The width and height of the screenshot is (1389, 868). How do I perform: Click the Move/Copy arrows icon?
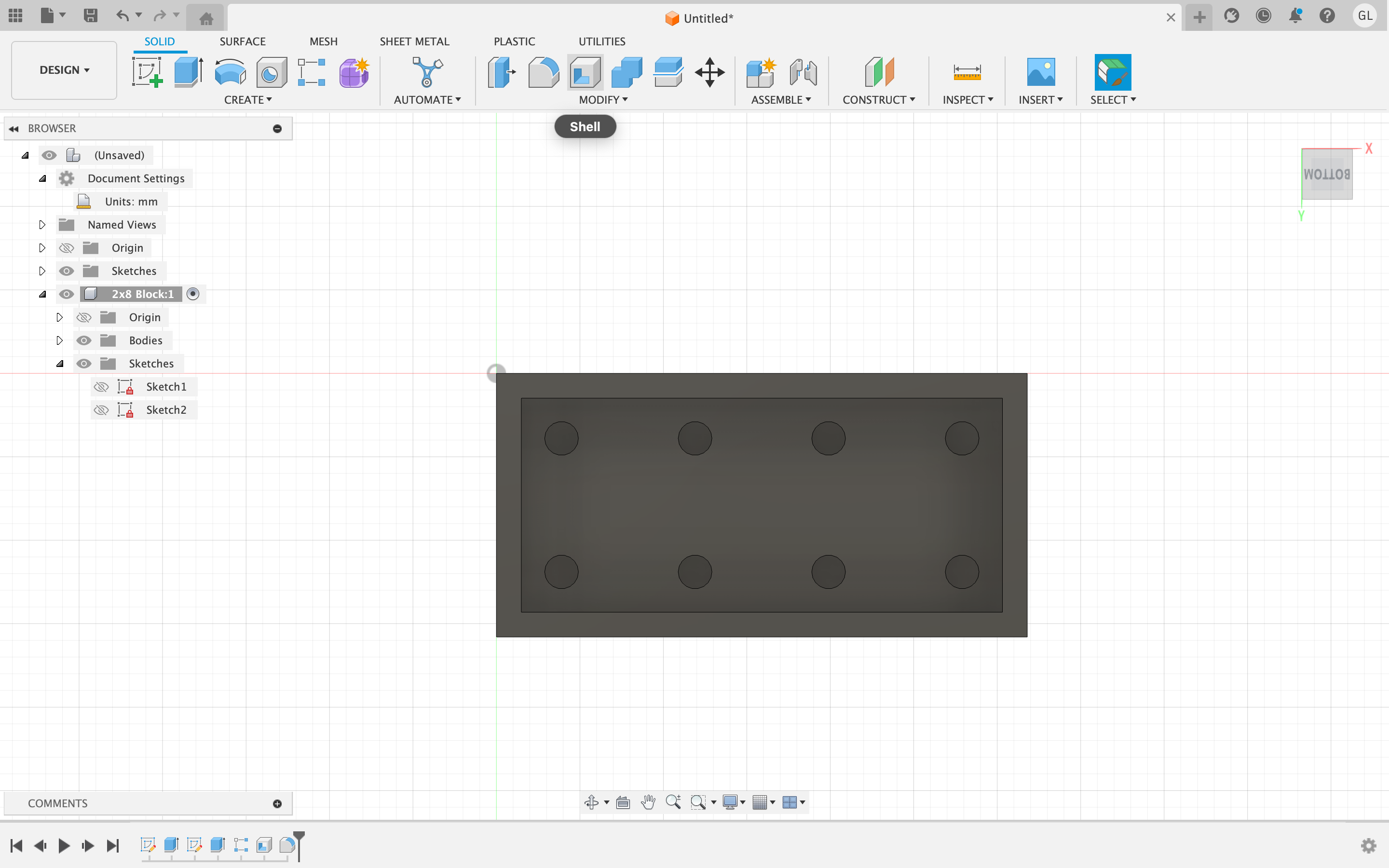pos(709,72)
